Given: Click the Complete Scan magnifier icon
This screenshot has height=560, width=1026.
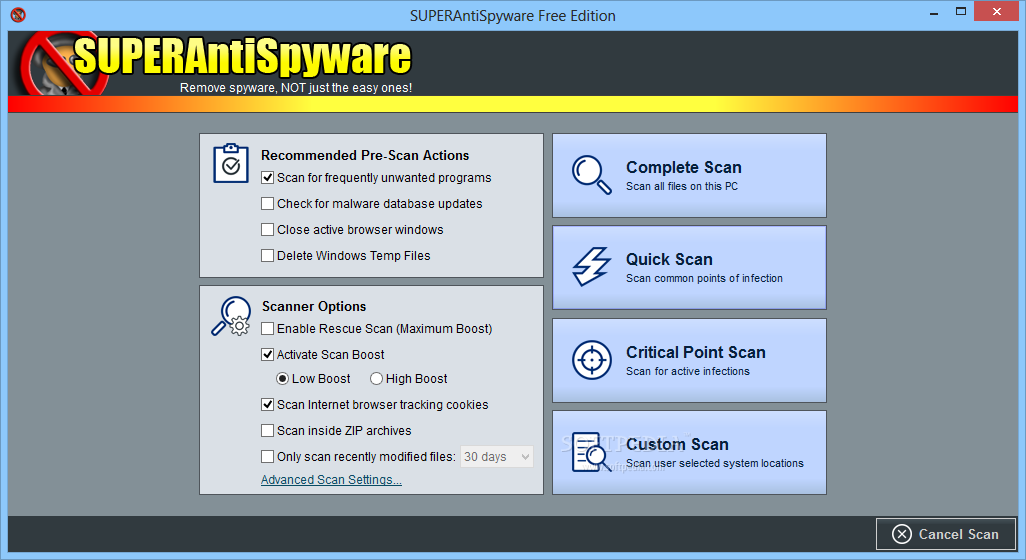Looking at the screenshot, I should click(x=592, y=175).
